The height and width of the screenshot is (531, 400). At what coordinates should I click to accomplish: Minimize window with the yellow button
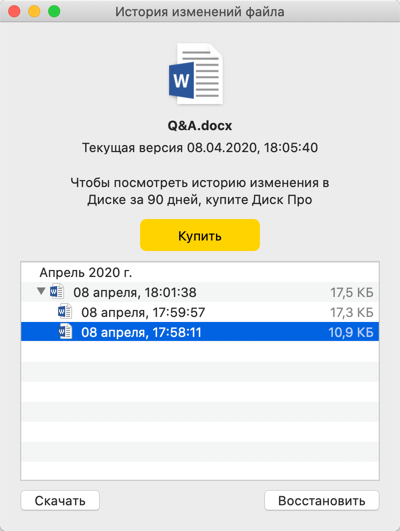[34, 11]
